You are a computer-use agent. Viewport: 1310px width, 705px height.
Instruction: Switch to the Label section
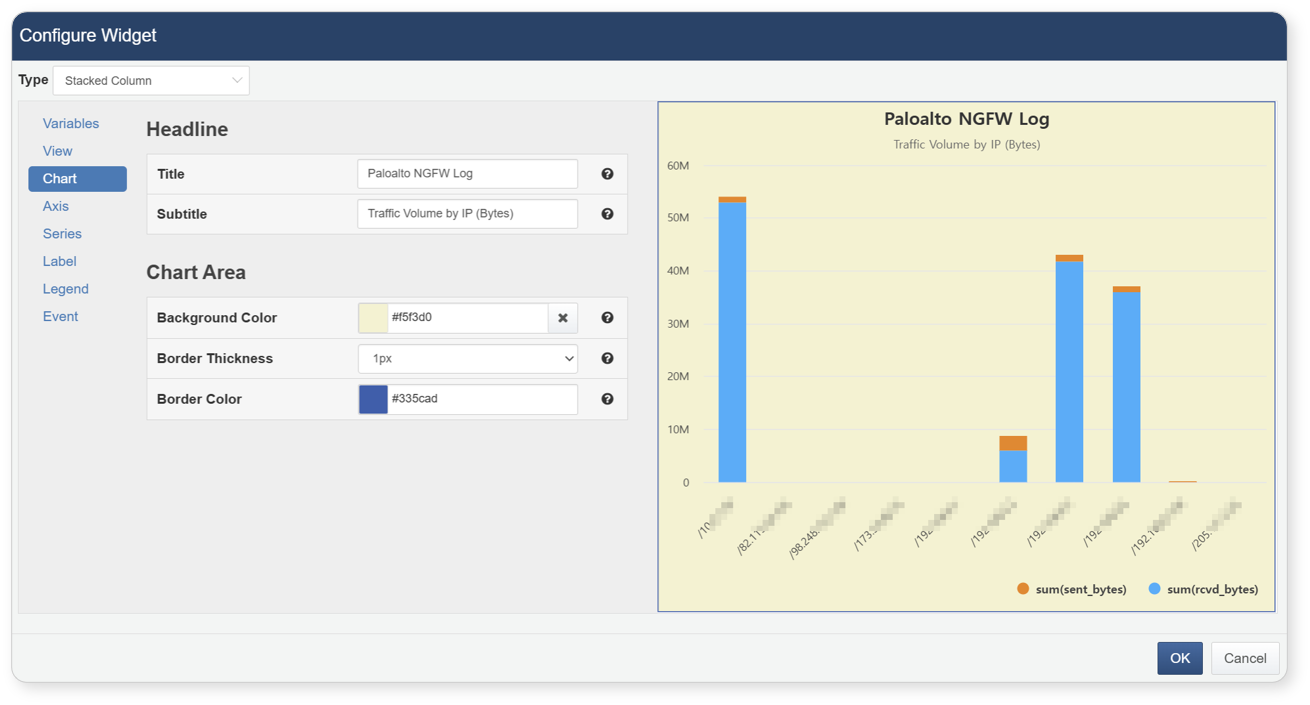pos(59,261)
